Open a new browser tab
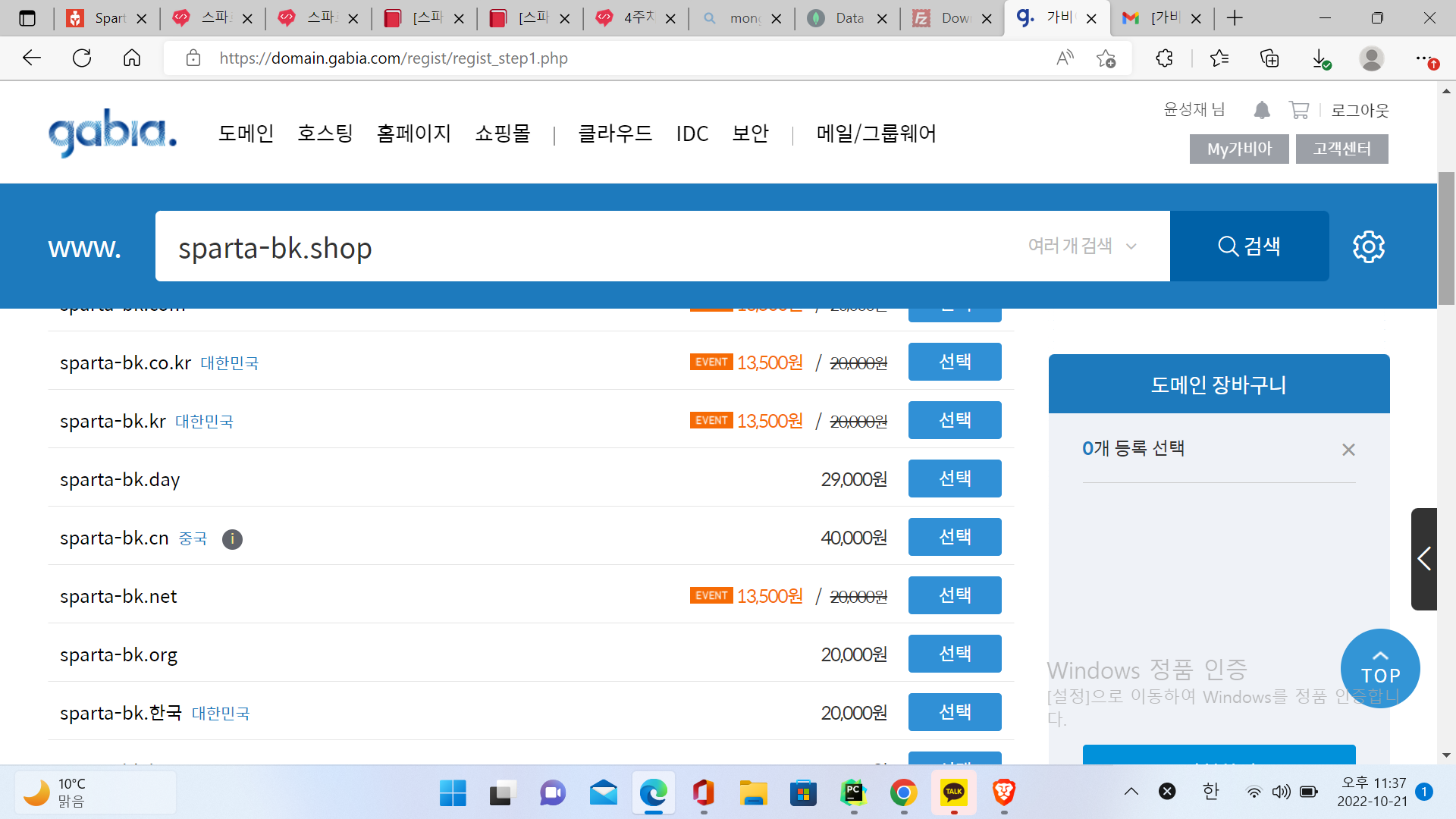Viewport: 1456px width, 819px height. click(1235, 18)
